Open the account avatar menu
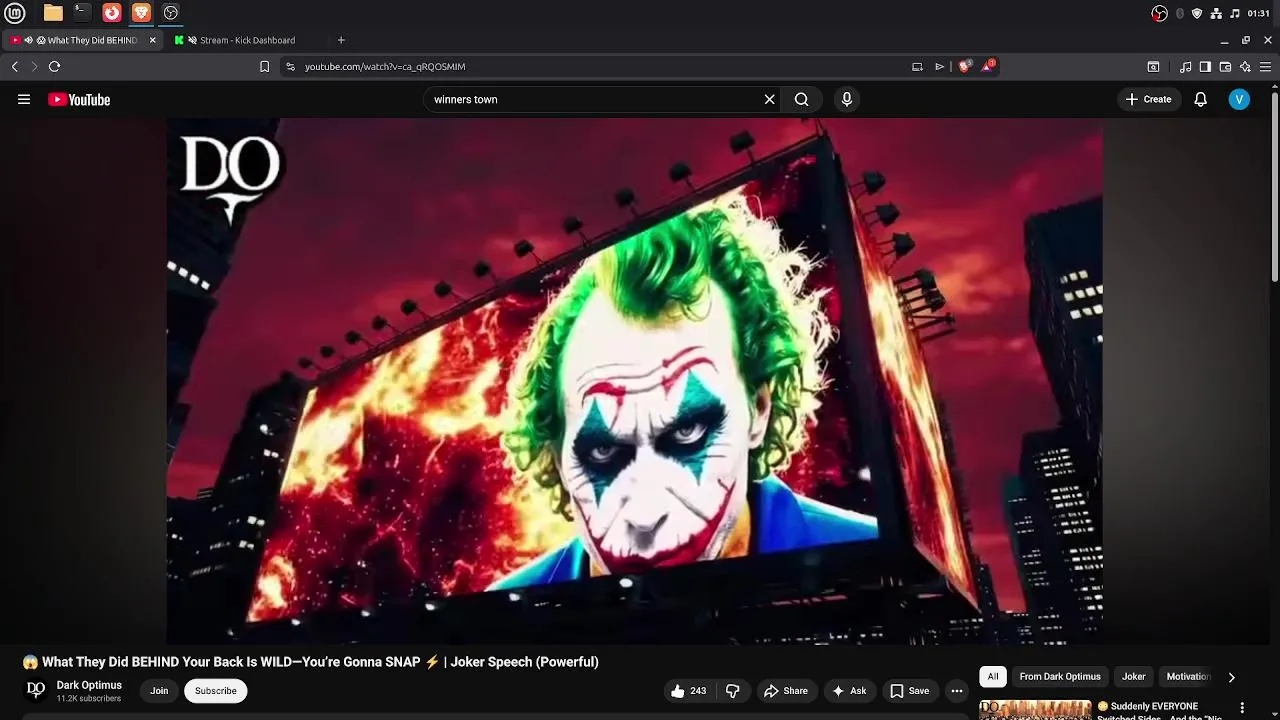 (x=1239, y=99)
